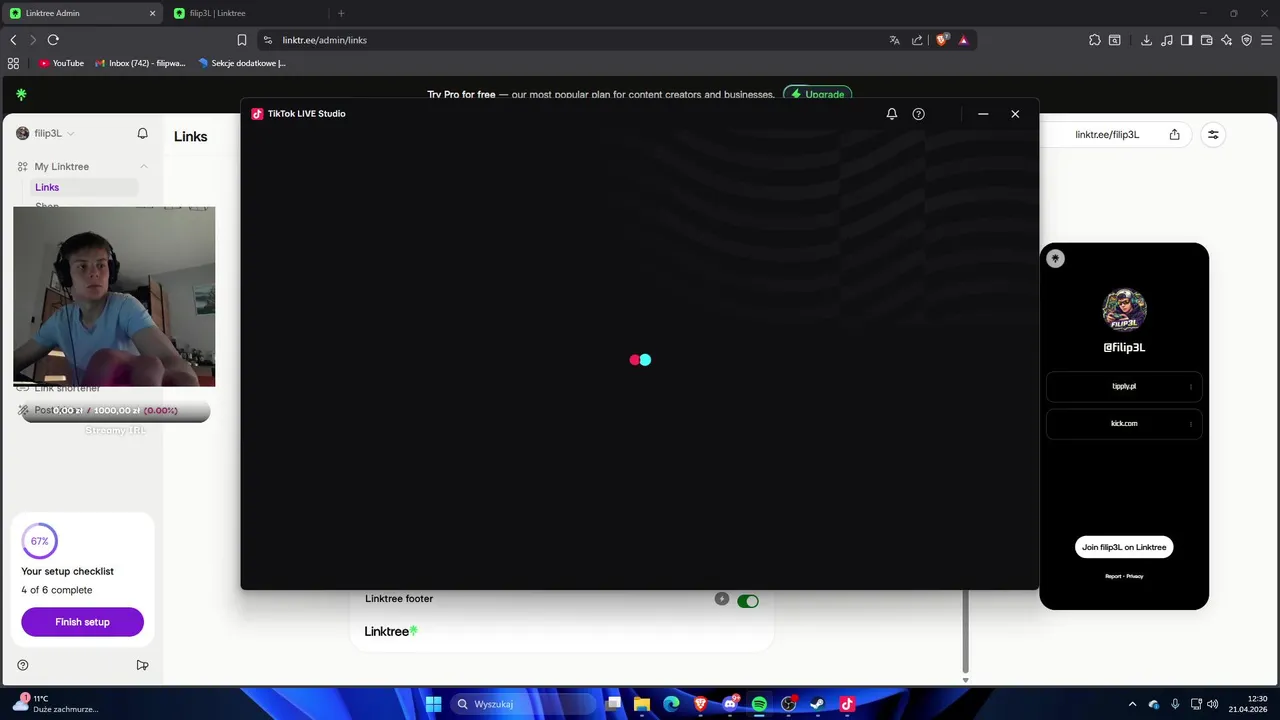Image resolution: width=1280 pixels, height=720 pixels.
Task: Open Leo AI sparkle icon
Action: pyautogui.click(x=1226, y=40)
